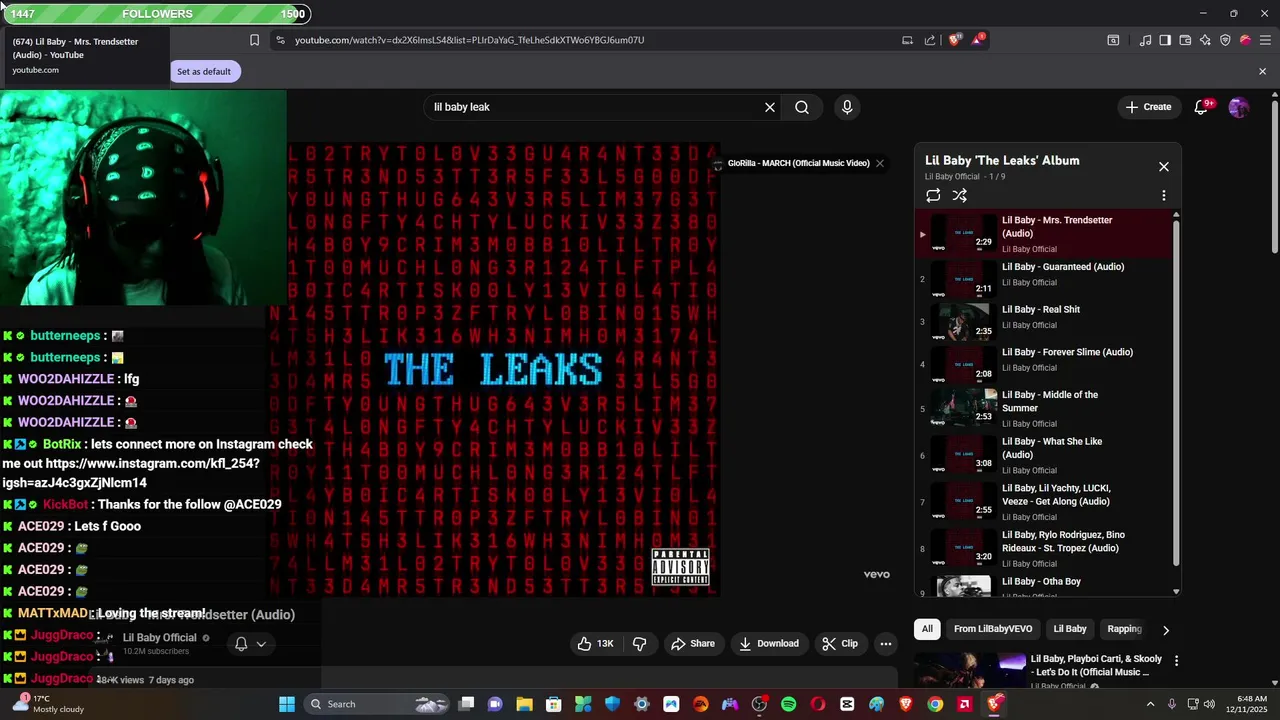Open 'Lil Baby, Playboi Carti, & Skooly' recommended thumbnail
Screen dimensions: 1280x720
[970, 671]
